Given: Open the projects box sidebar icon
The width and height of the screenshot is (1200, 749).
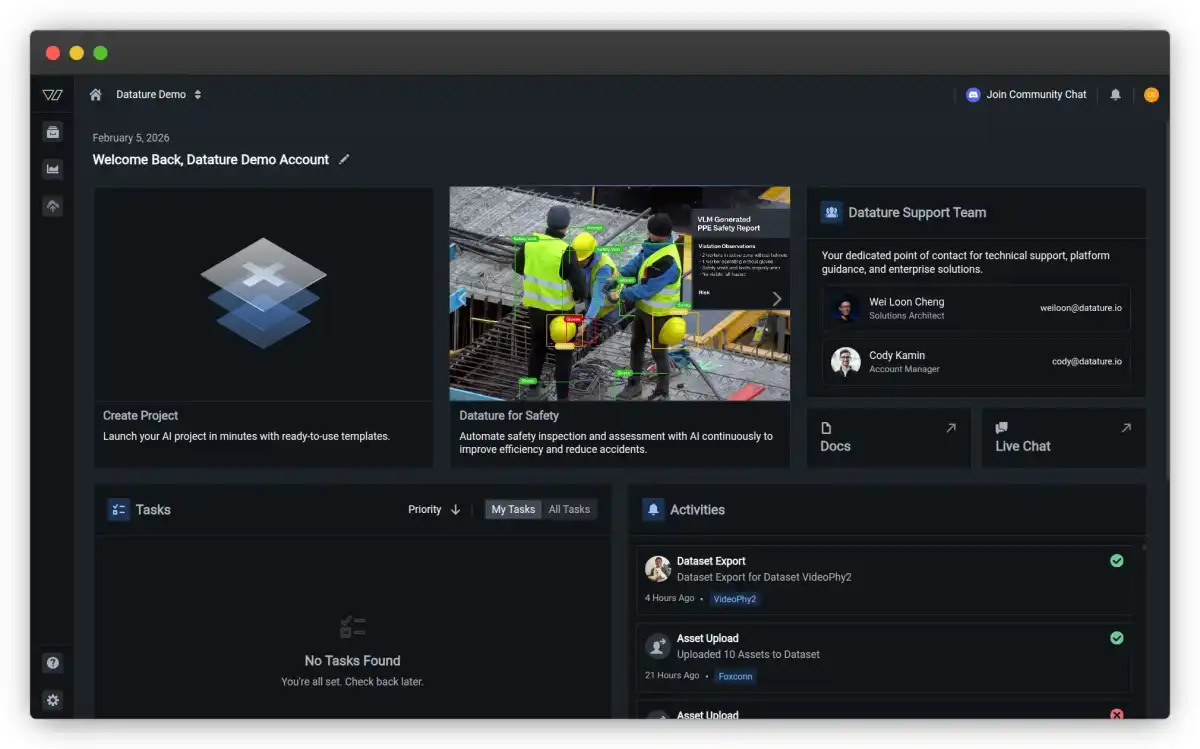Looking at the screenshot, I should [53, 132].
